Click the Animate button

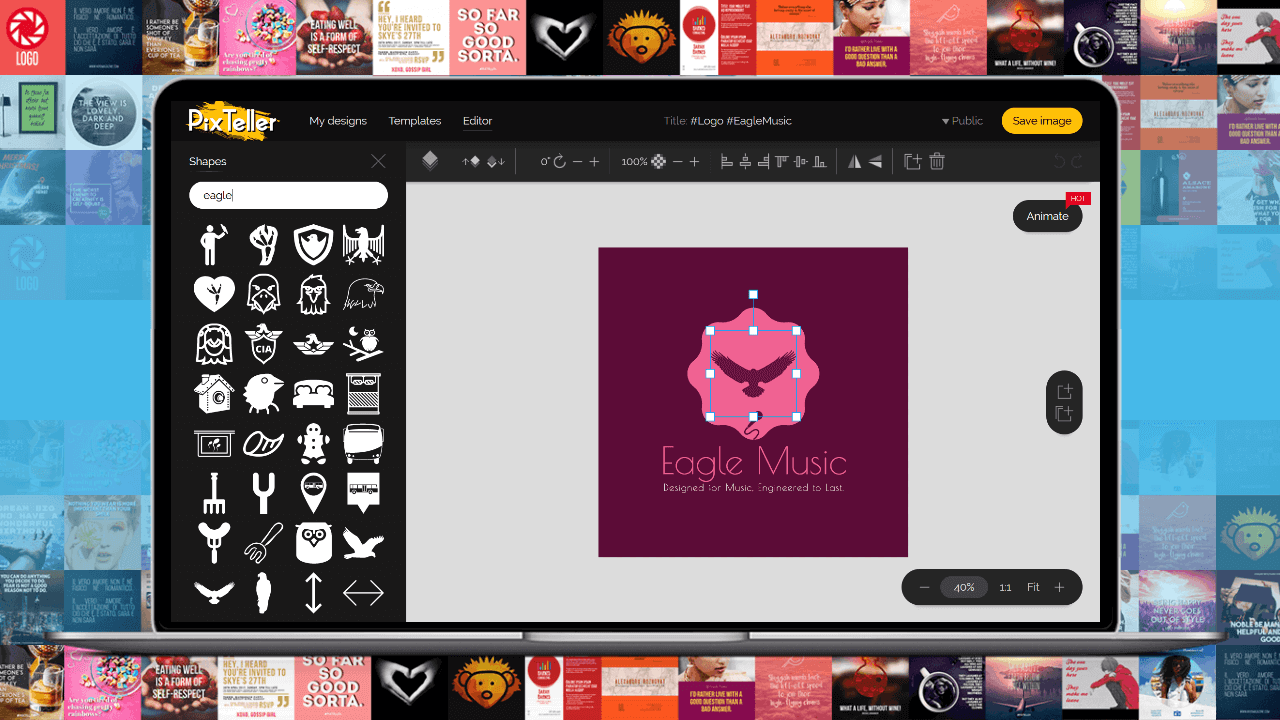(x=1047, y=216)
